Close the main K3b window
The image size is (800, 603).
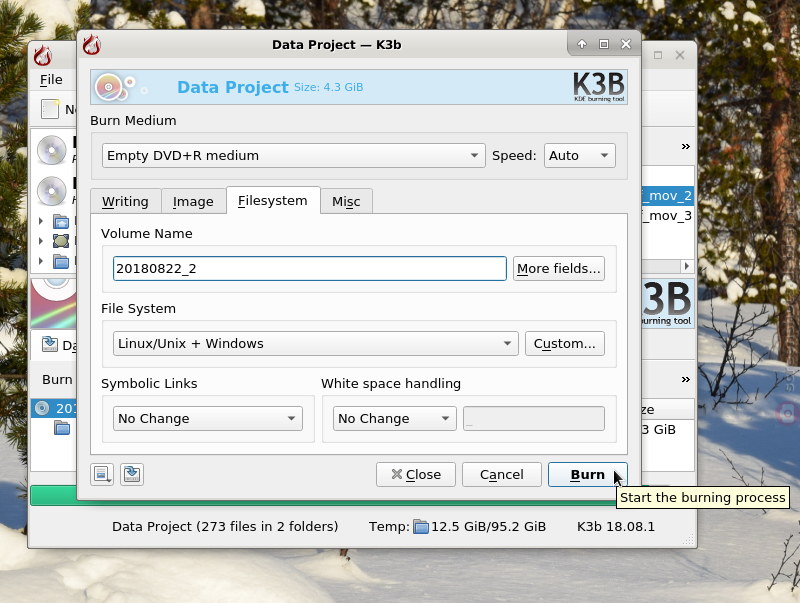coord(680,55)
